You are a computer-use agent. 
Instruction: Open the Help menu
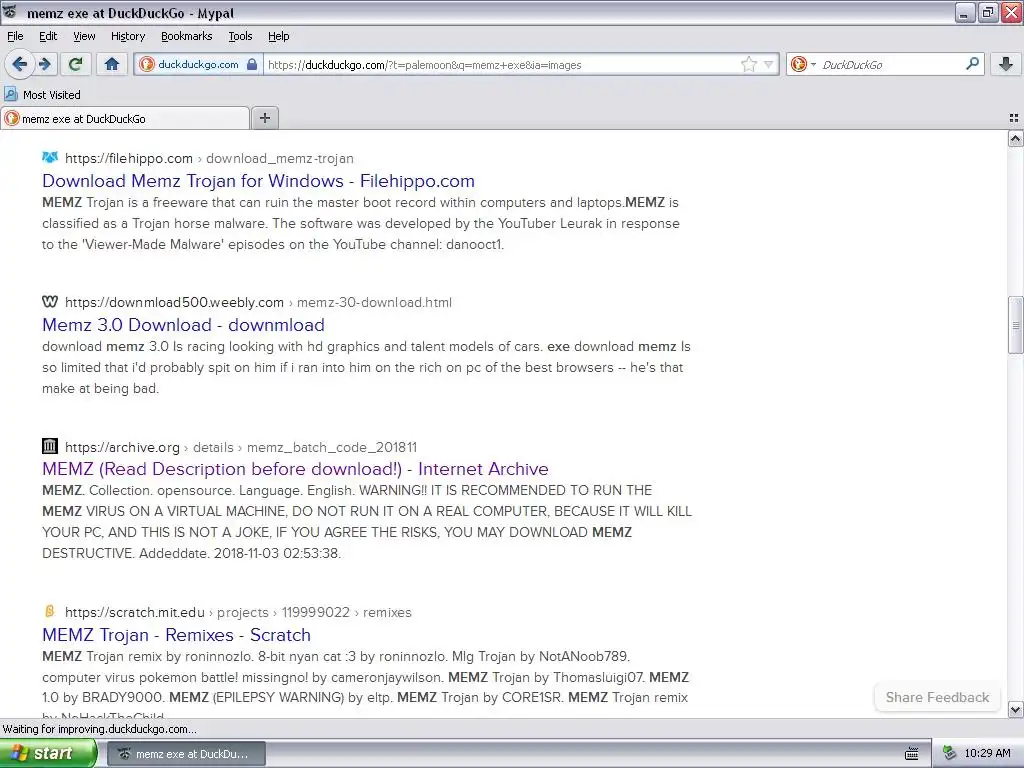[x=278, y=36]
